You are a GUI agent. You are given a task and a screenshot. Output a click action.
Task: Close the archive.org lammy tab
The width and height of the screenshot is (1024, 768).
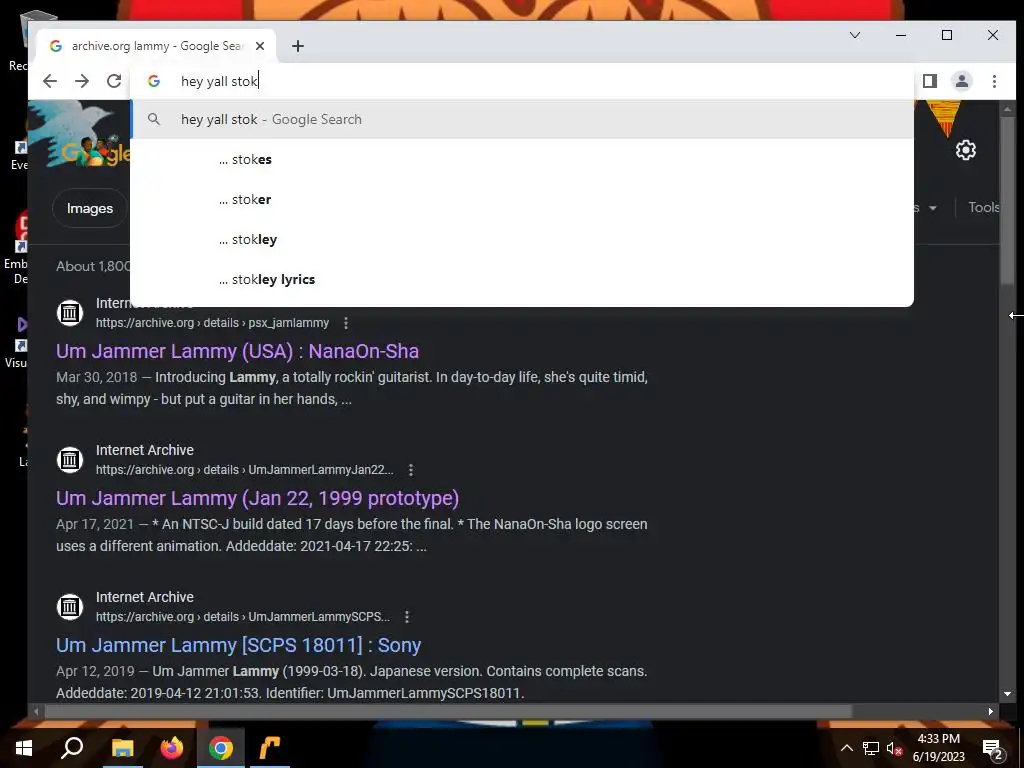[260, 46]
